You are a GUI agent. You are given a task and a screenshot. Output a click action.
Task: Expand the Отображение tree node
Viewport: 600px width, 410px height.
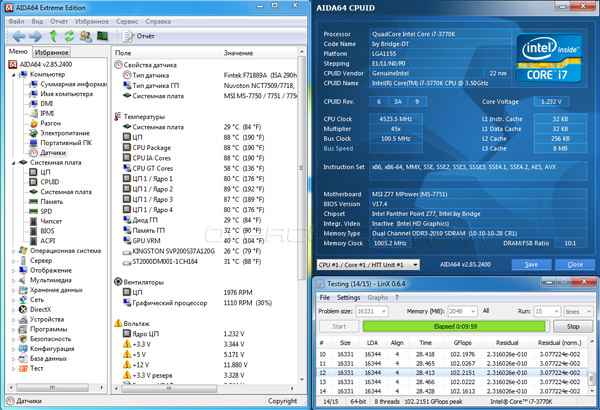[x=13, y=270]
